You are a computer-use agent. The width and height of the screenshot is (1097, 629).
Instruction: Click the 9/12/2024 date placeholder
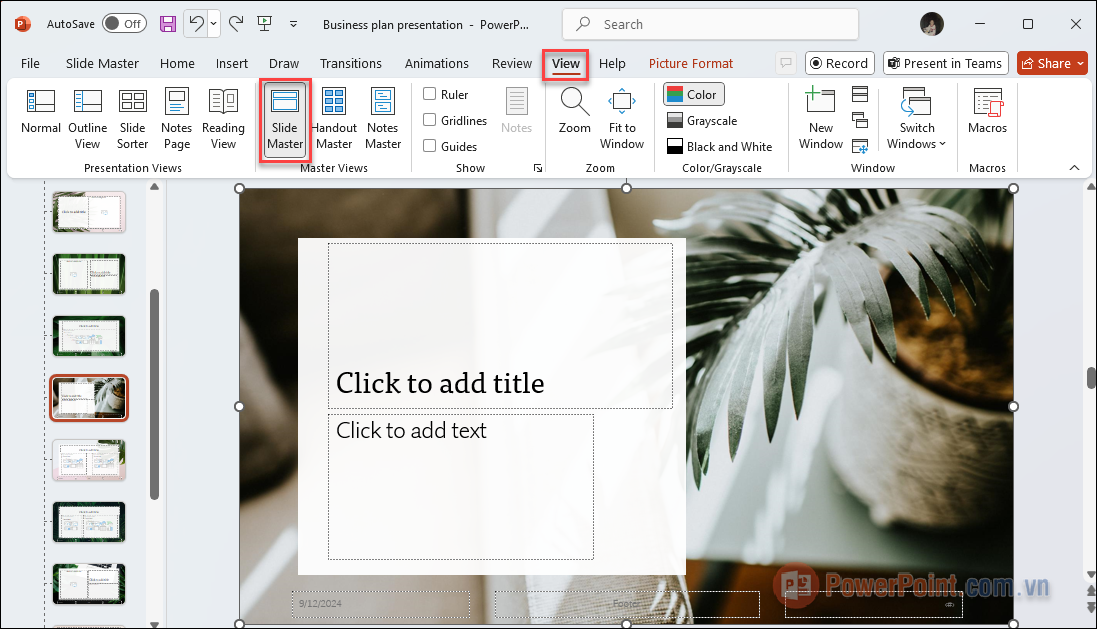(381, 604)
